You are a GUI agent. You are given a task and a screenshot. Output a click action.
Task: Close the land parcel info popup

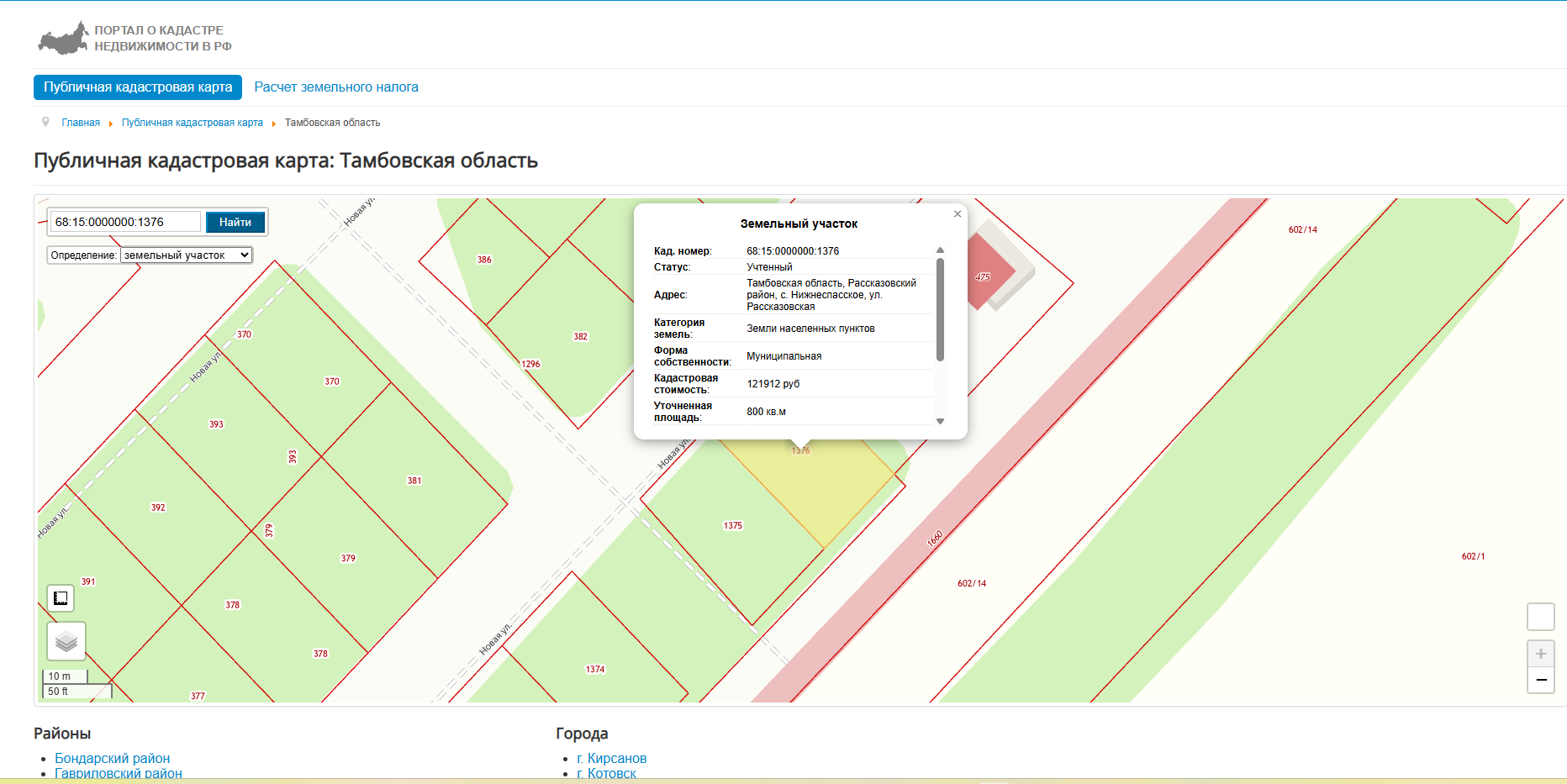[957, 214]
